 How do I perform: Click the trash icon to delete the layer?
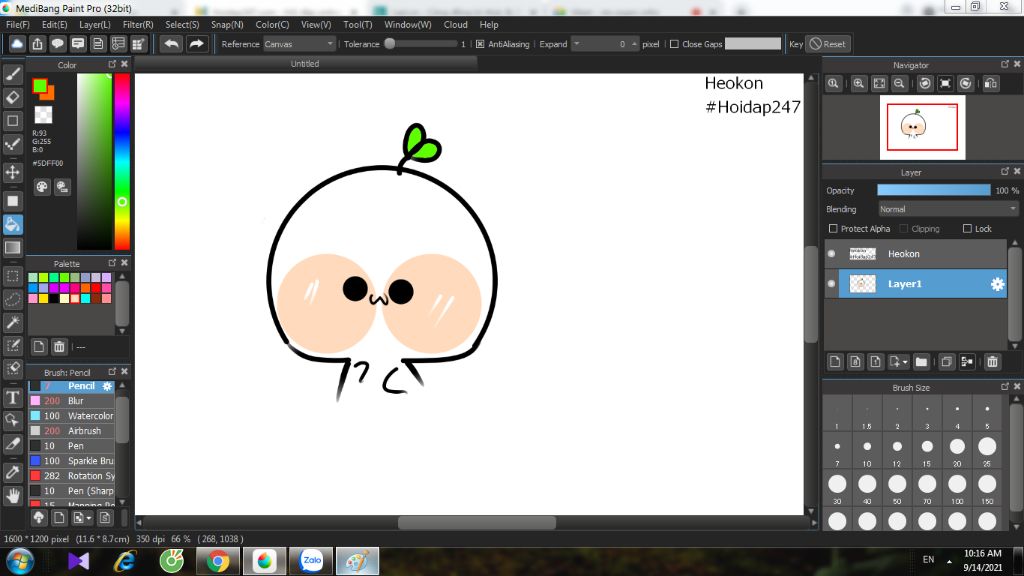(x=992, y=361)
